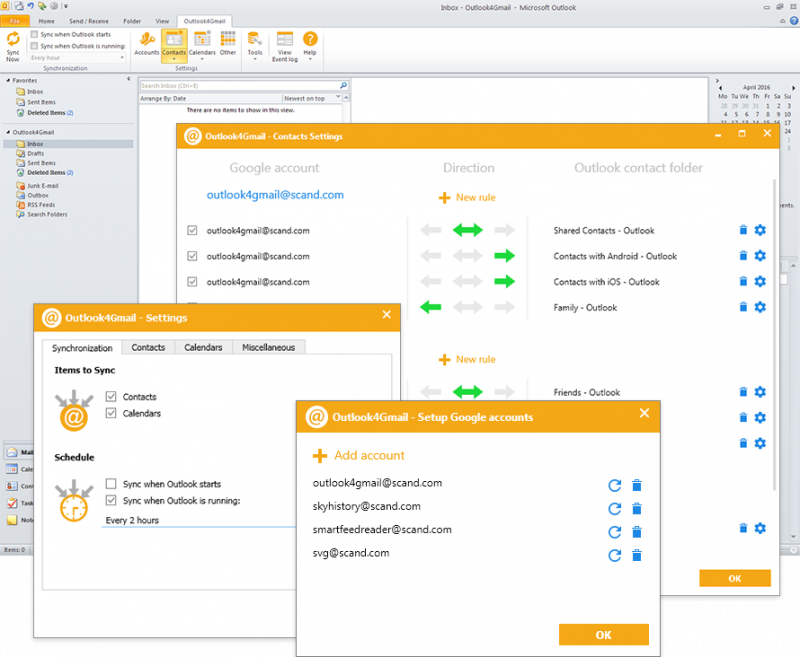This screenshot has height=657, width=800.
Task: Delete the Friends - Outlook rule
Action: click(x=743, y=392)
